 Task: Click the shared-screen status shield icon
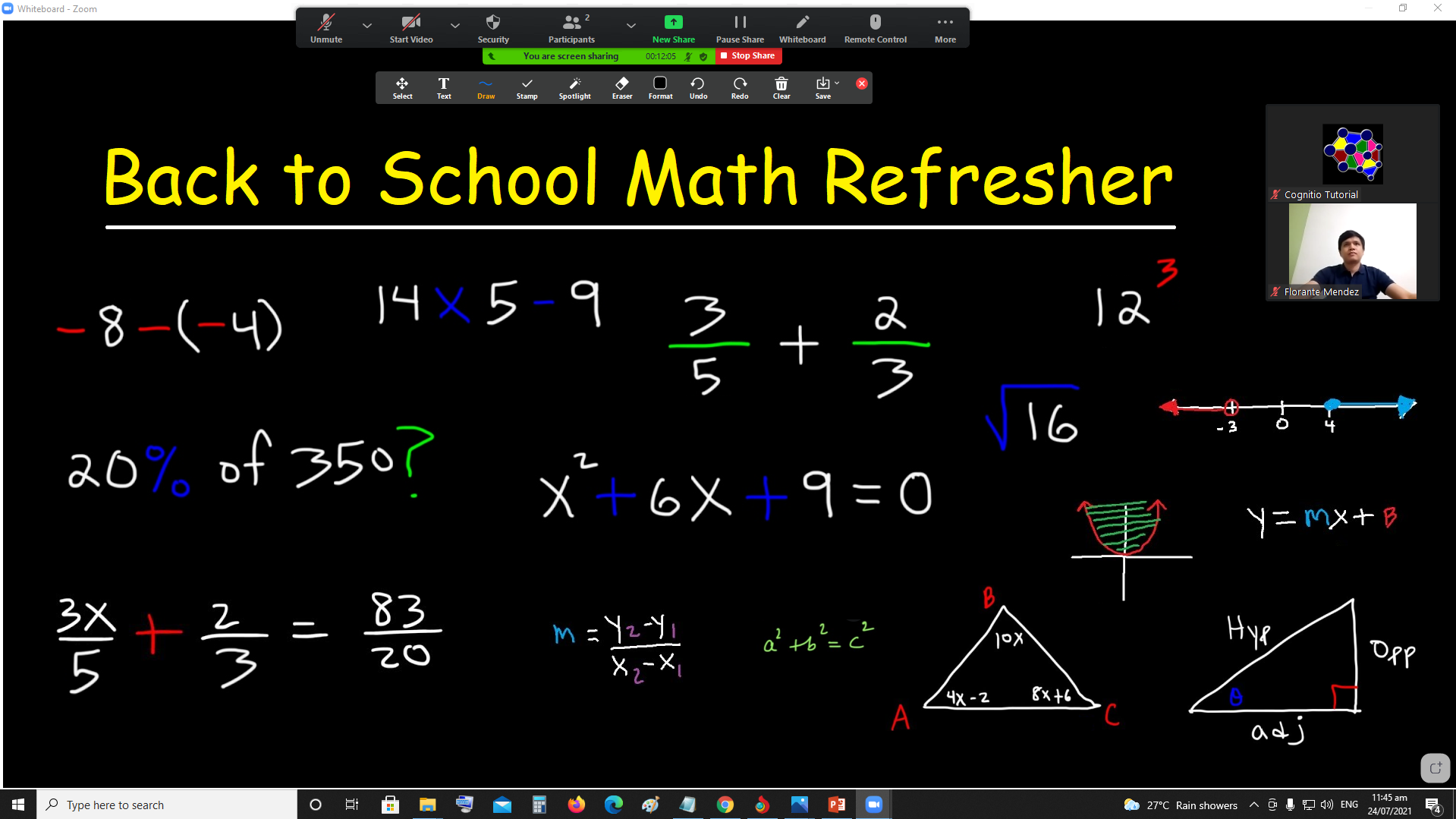(x=703, y=56)
